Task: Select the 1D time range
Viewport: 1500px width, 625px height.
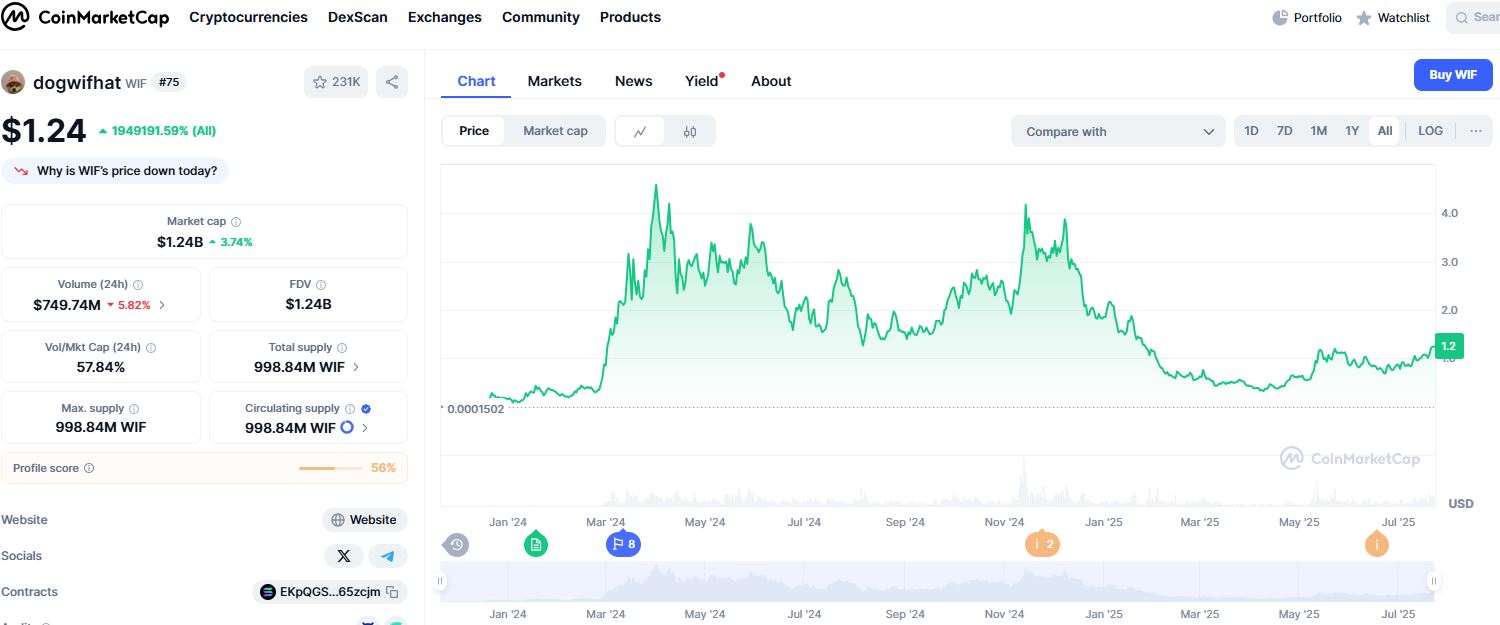Action: click(1251, 131)
